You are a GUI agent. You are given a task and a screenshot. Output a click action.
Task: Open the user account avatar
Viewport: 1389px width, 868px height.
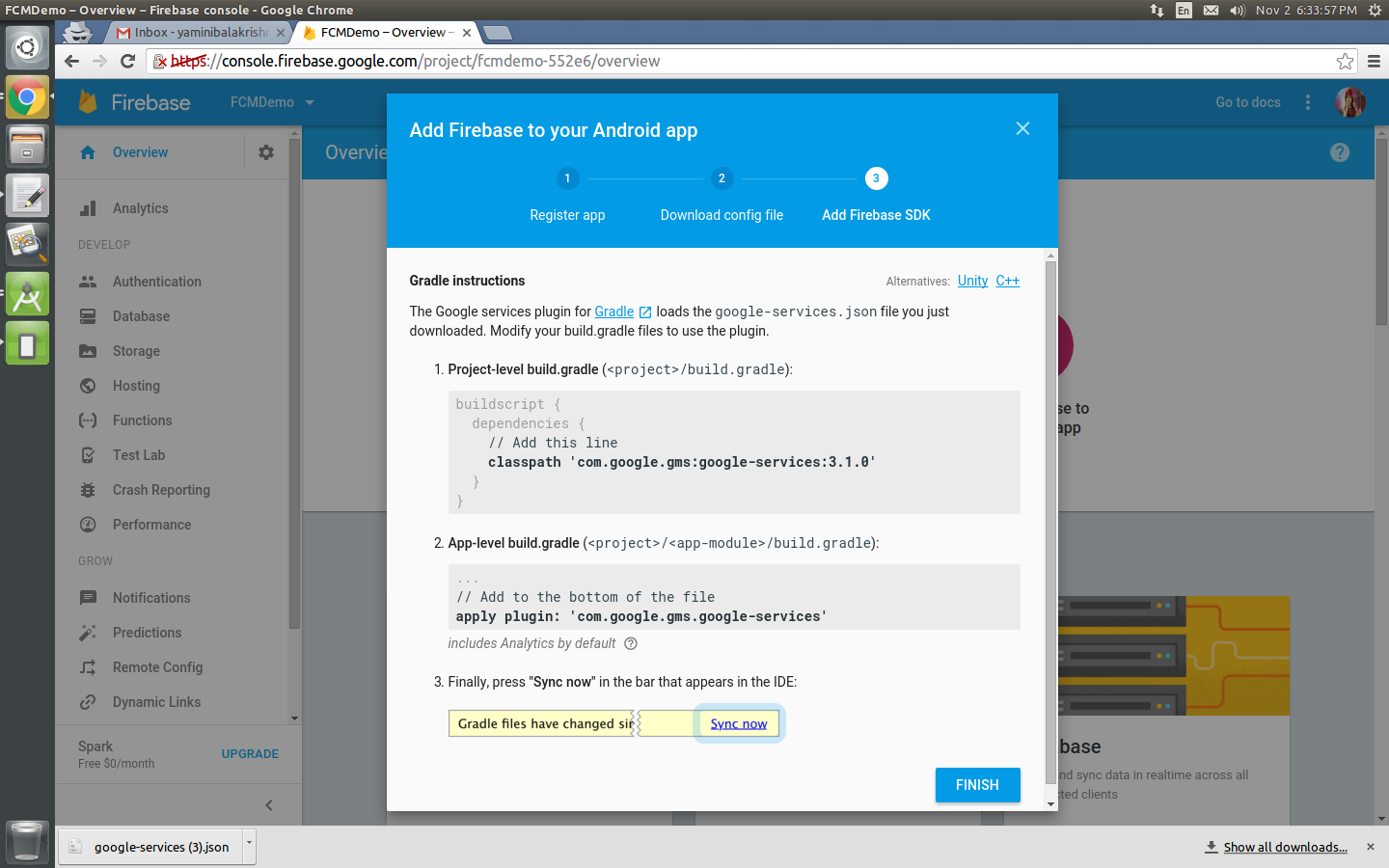tap(1350, 102)
